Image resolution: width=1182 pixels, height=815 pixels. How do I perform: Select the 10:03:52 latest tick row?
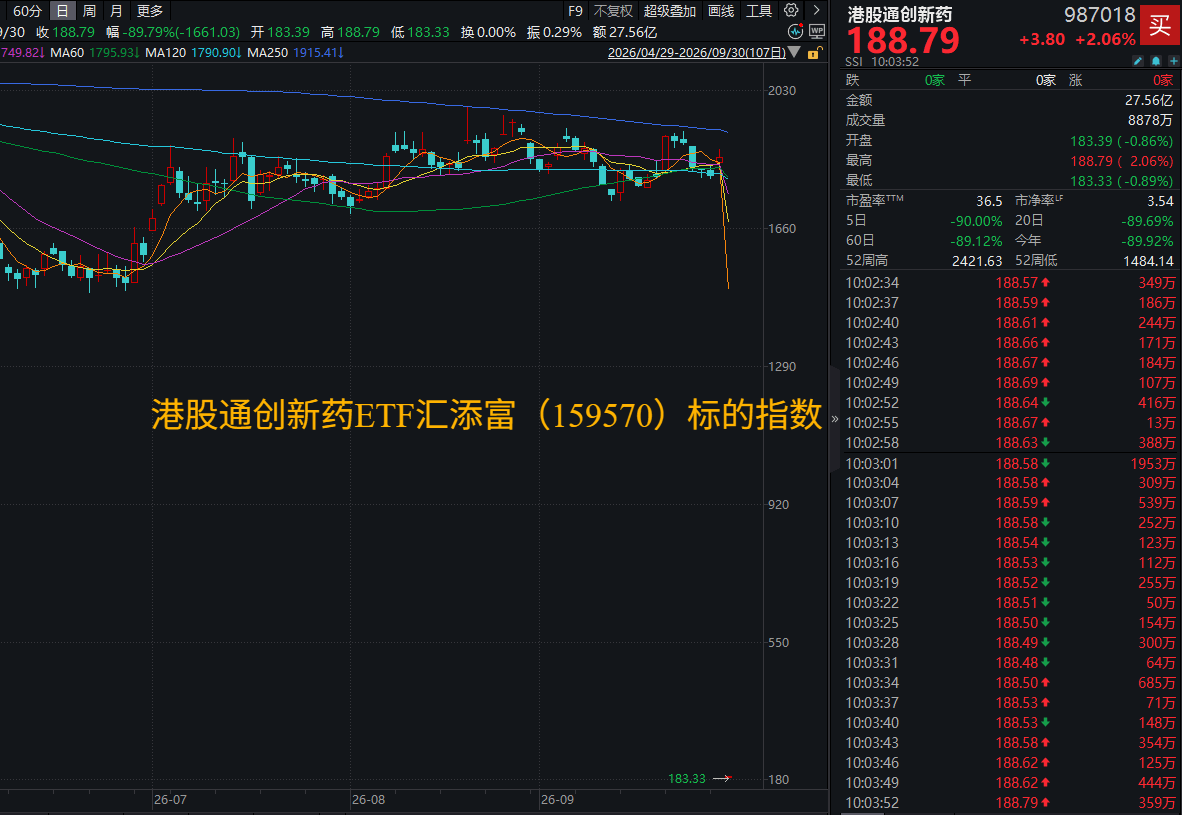point(1009,803)
